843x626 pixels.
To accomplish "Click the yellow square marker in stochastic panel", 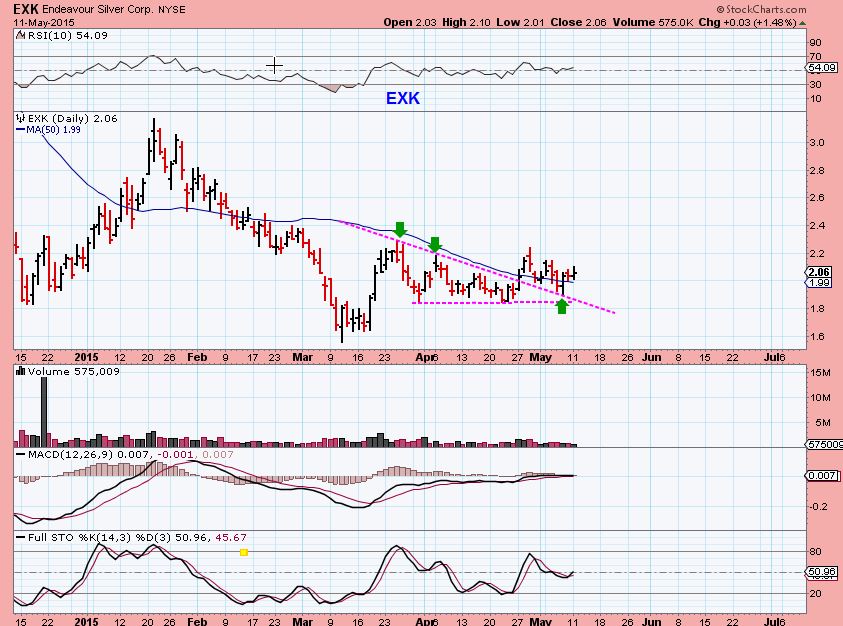I will 244,552.
